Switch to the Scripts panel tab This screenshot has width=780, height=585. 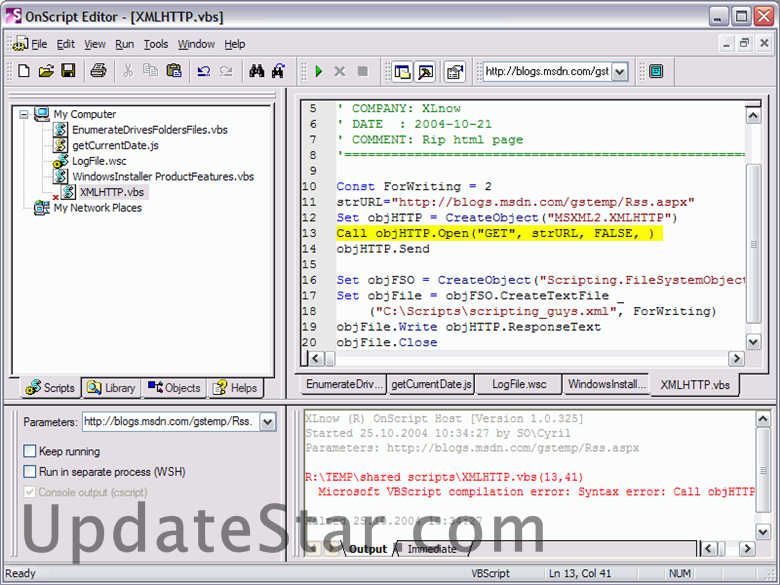pos(50,388)
